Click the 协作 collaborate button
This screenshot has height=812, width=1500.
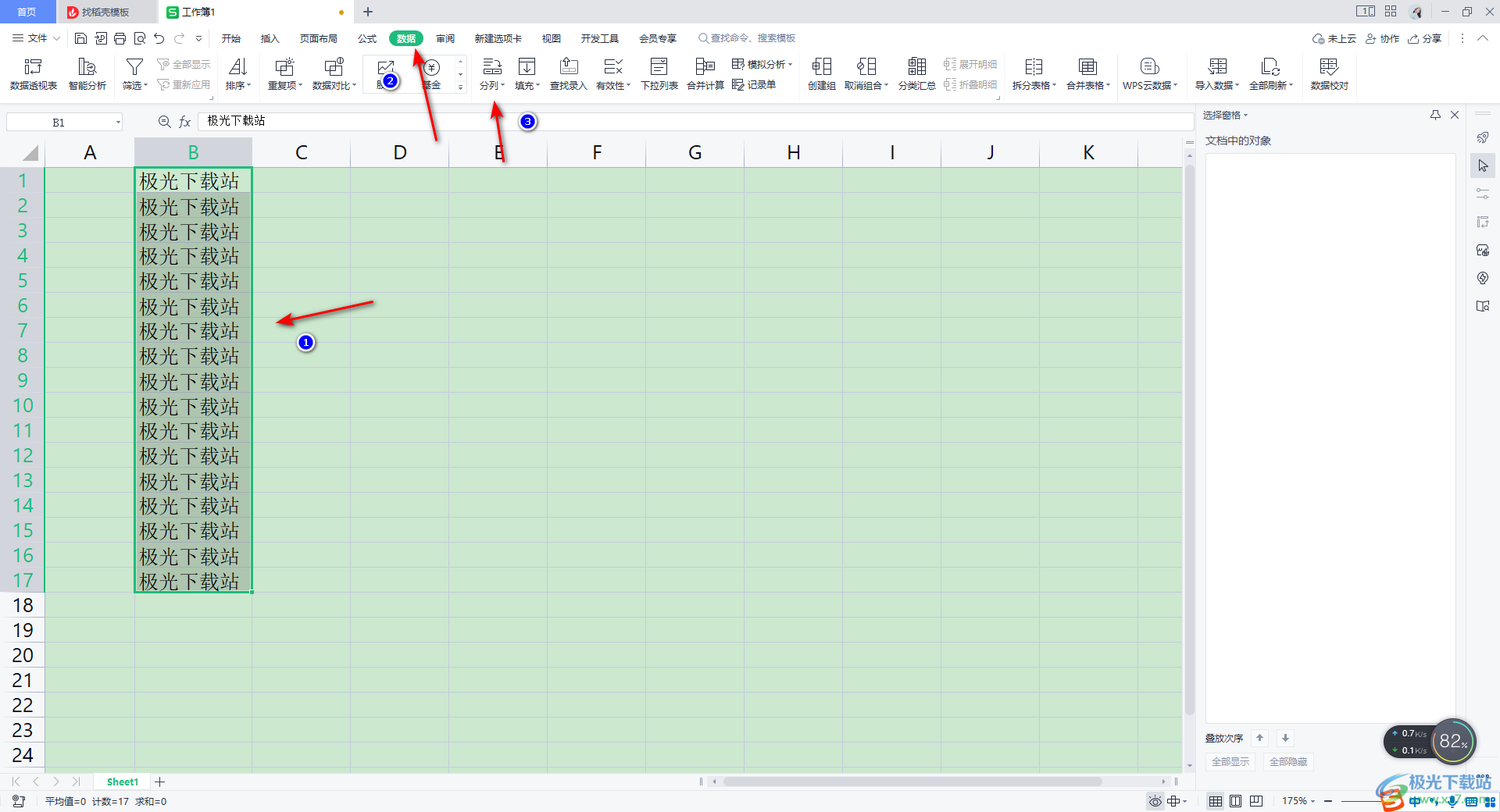(x=1383, y=38)
